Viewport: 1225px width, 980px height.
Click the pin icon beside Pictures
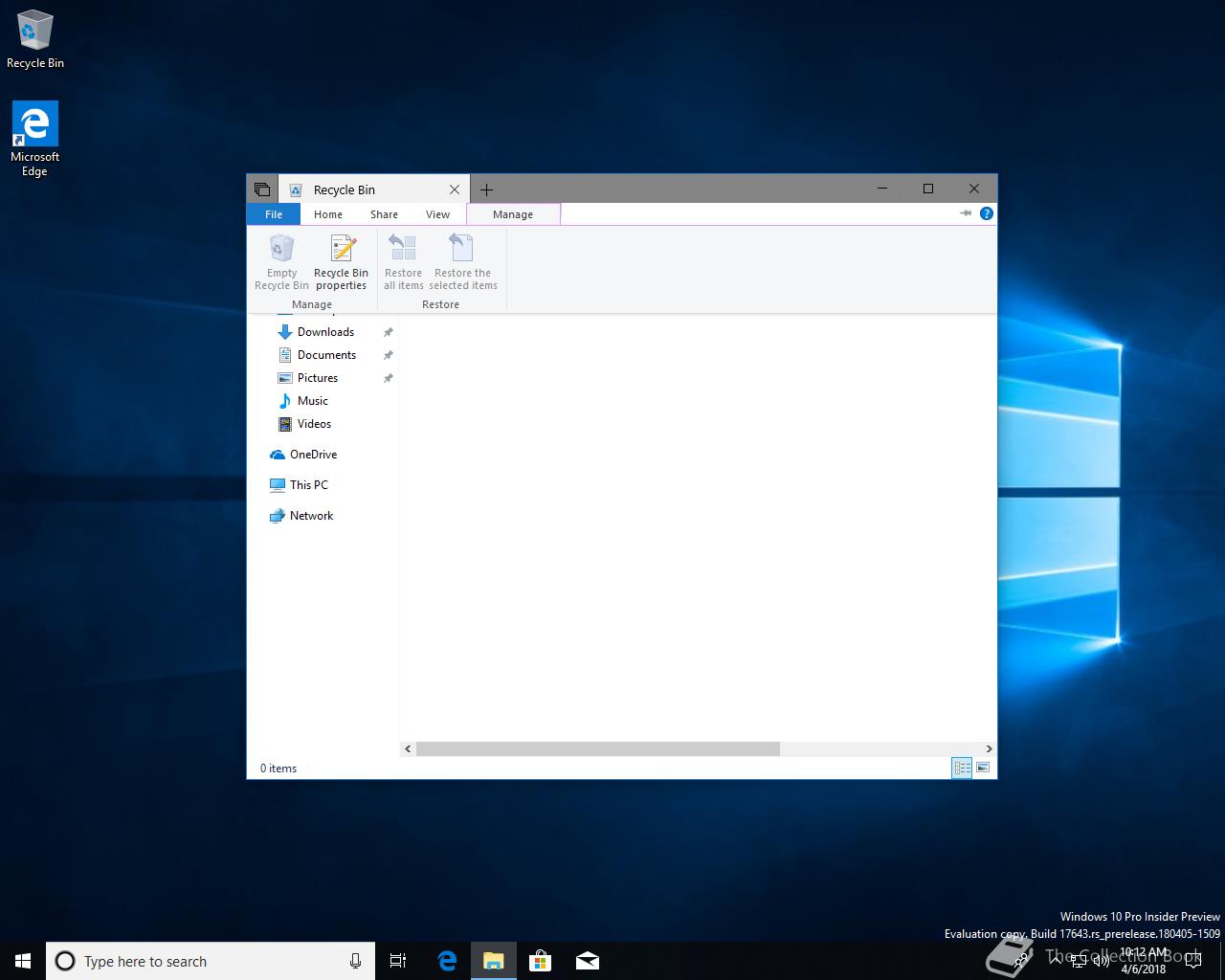(x=389, y=378)
